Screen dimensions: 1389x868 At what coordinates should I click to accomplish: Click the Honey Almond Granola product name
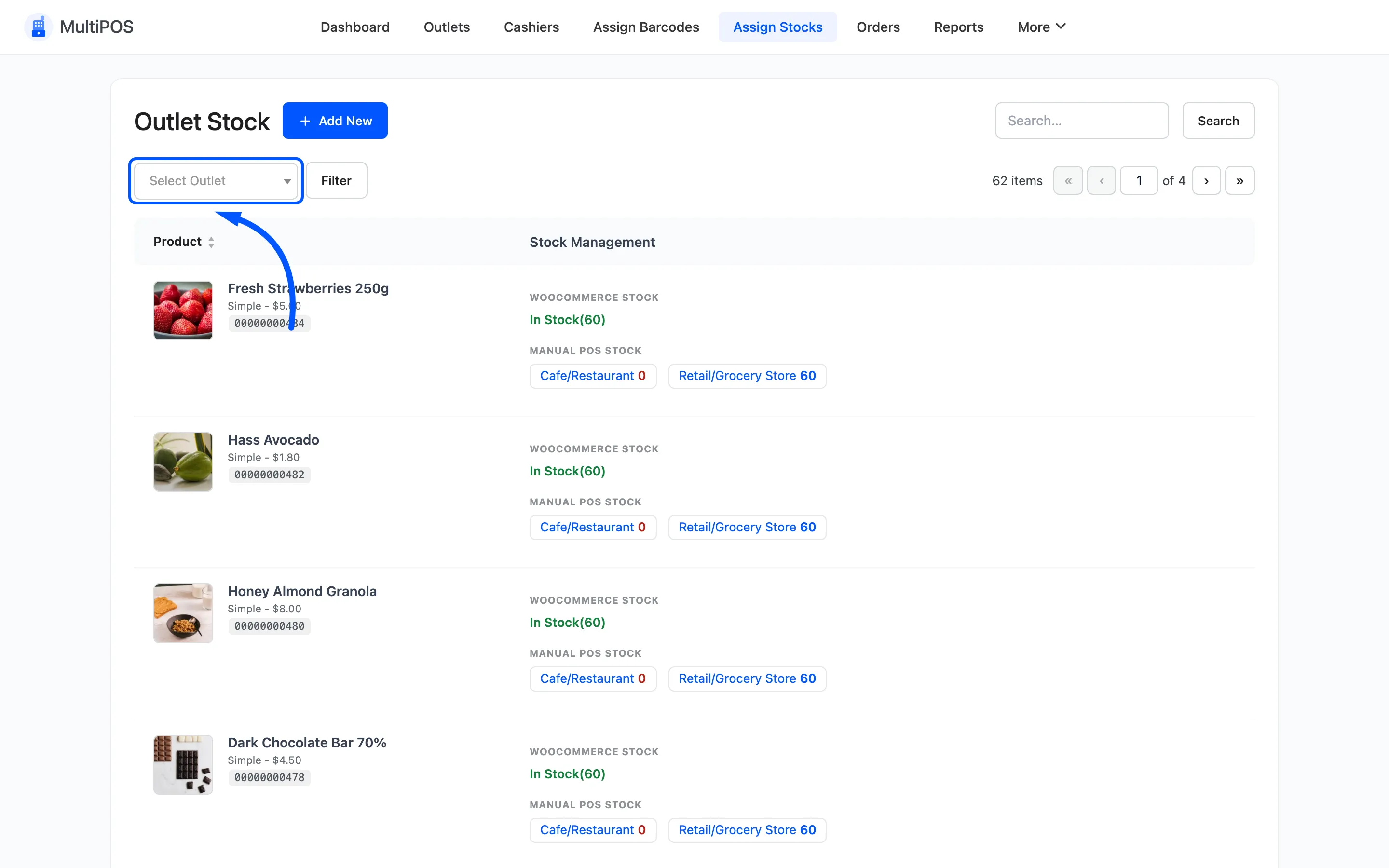click(302, 591)
